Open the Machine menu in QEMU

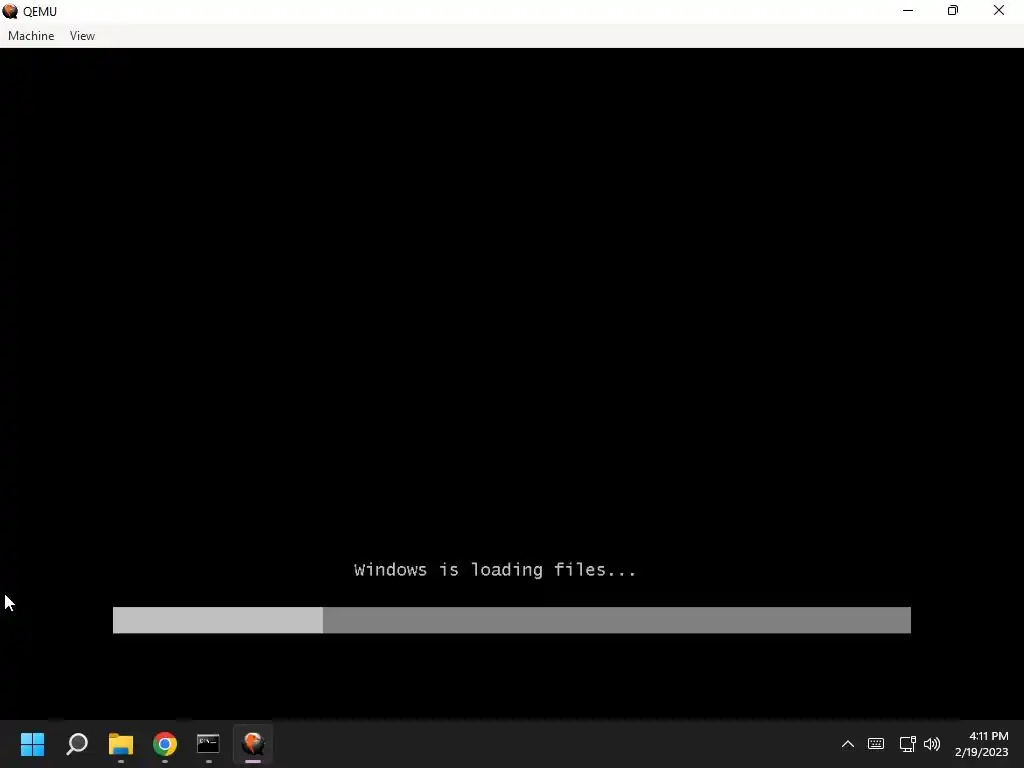[x=31, y=36]
